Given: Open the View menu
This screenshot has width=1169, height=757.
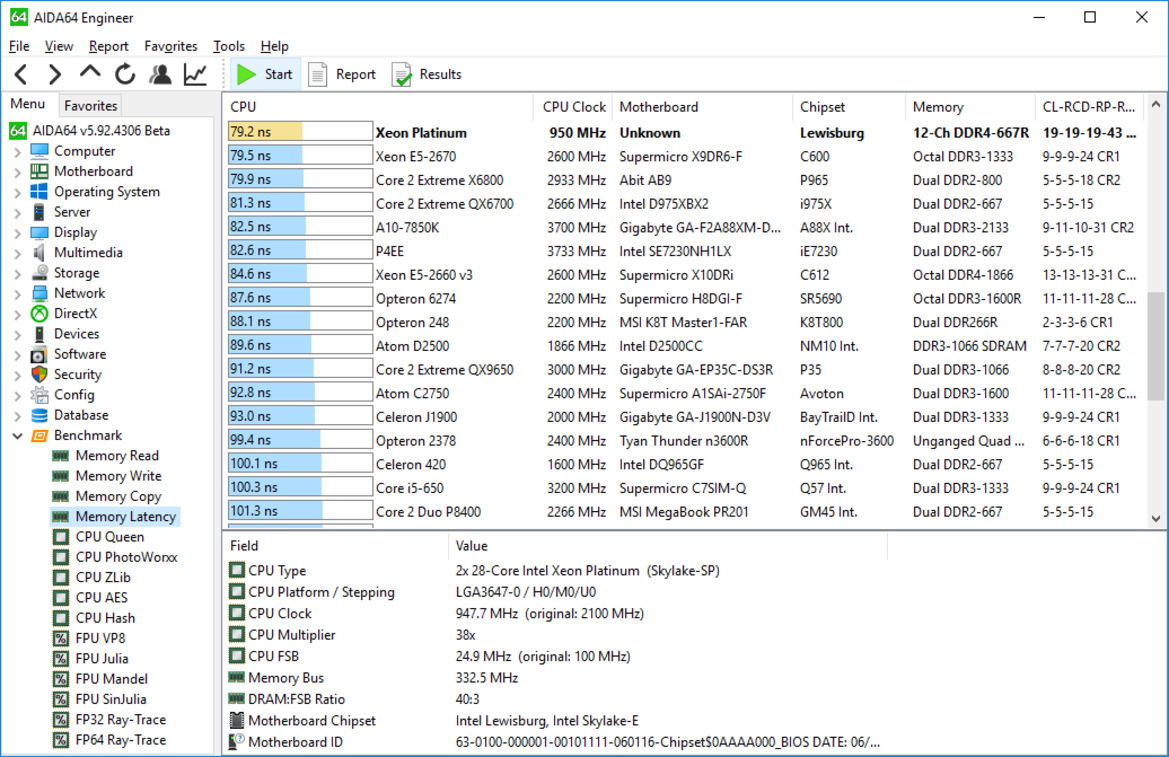Looking at the screenshot, I should click(59, 46).
